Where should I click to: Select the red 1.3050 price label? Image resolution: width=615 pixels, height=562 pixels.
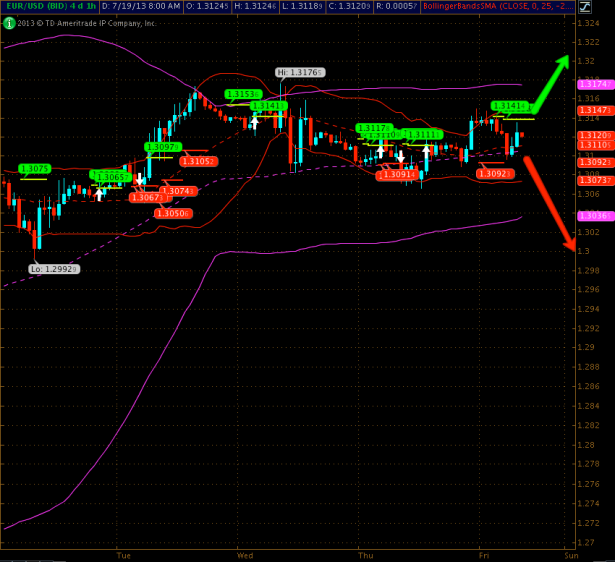[x=173, y=213]
